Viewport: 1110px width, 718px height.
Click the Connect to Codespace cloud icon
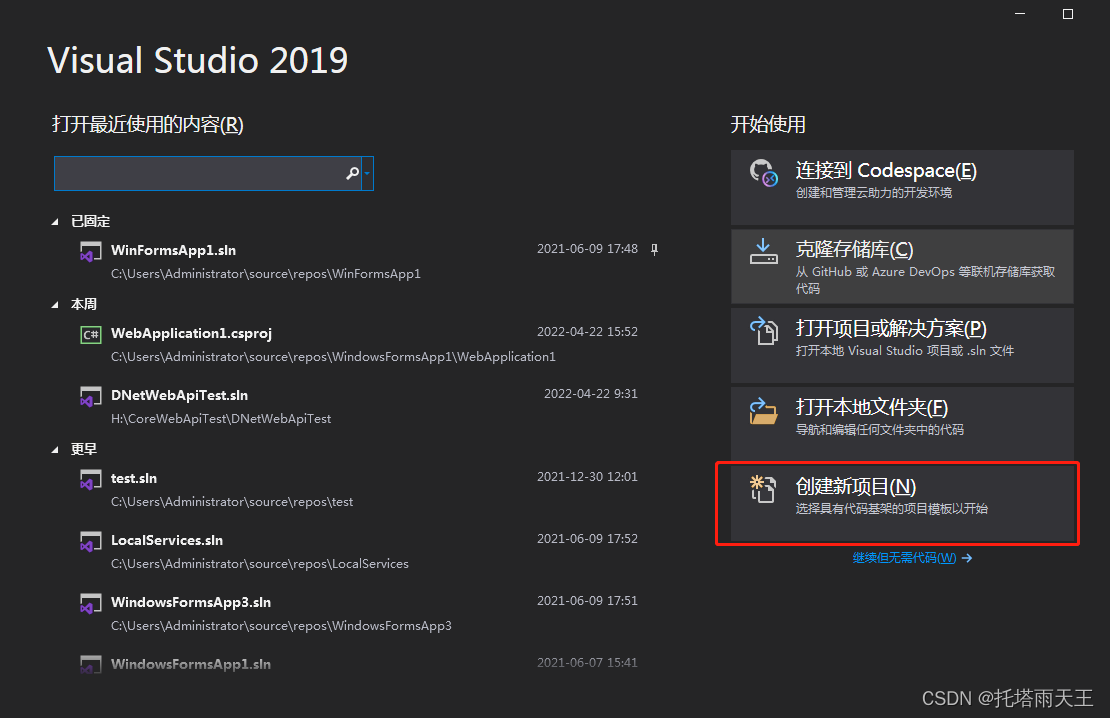click(x=764, y=173)
